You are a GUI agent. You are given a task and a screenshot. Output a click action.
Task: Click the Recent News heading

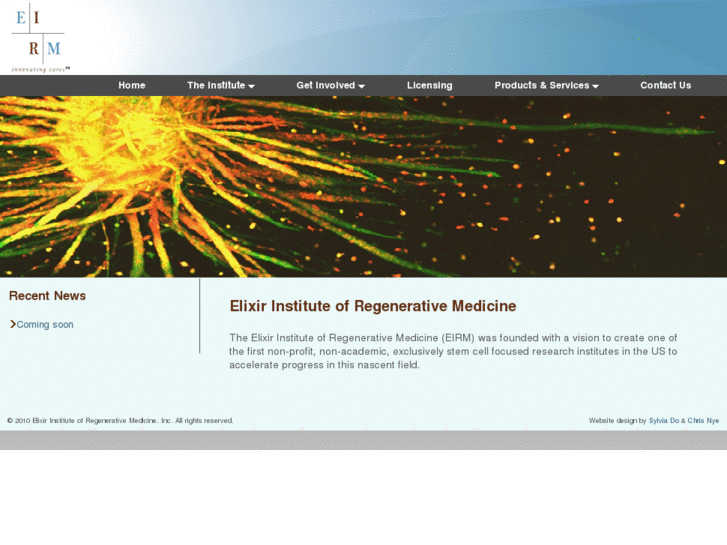click(47, 296)
